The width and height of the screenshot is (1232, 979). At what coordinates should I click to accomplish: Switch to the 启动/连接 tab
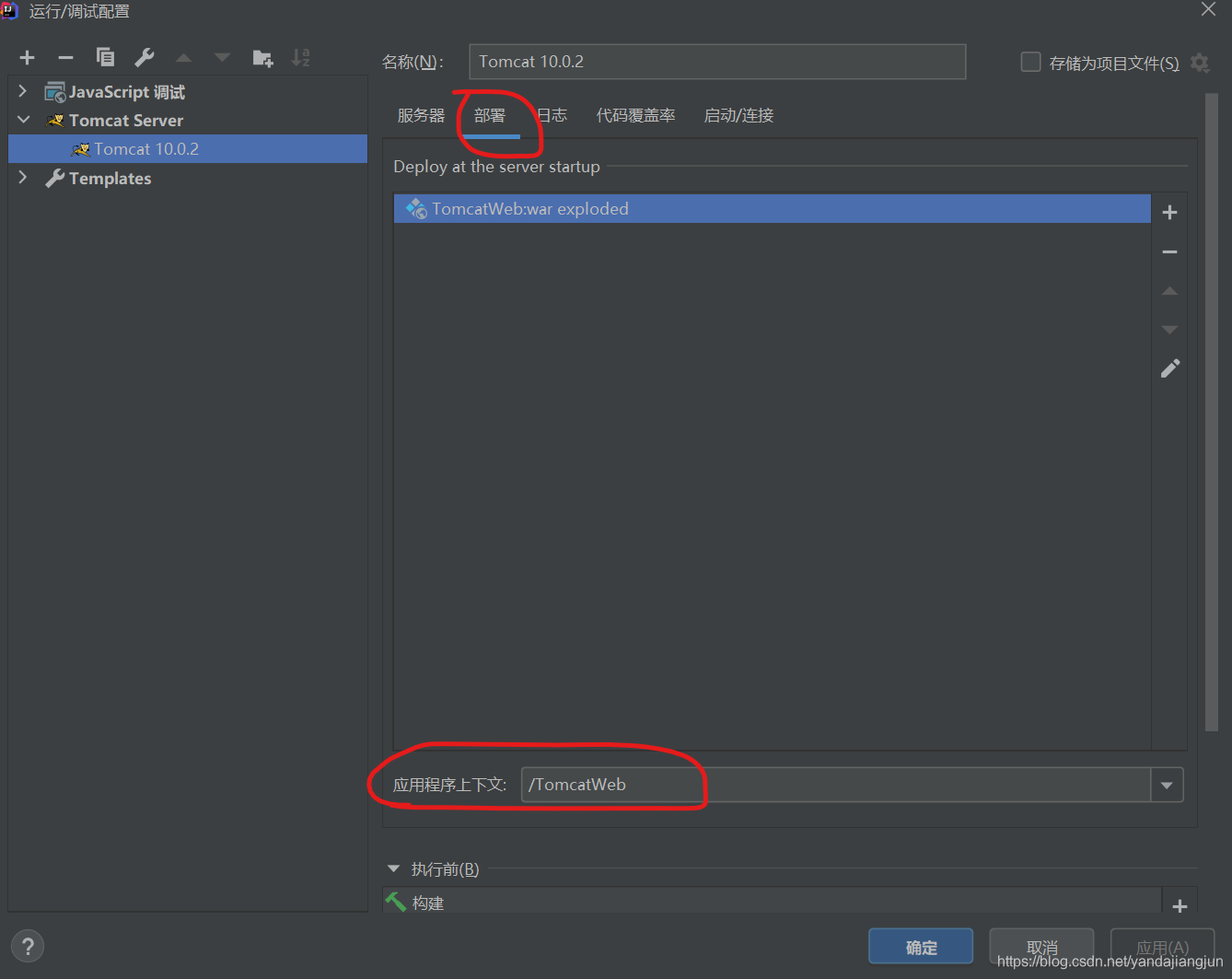click(x=738, y=115)
